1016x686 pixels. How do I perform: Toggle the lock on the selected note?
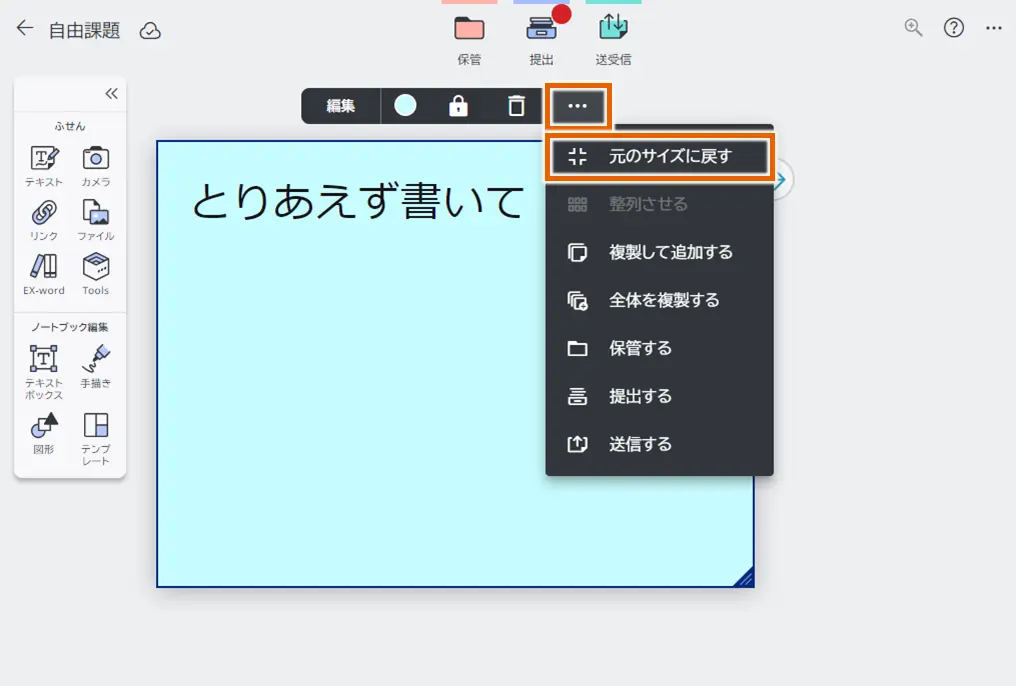tap(457, 105)
